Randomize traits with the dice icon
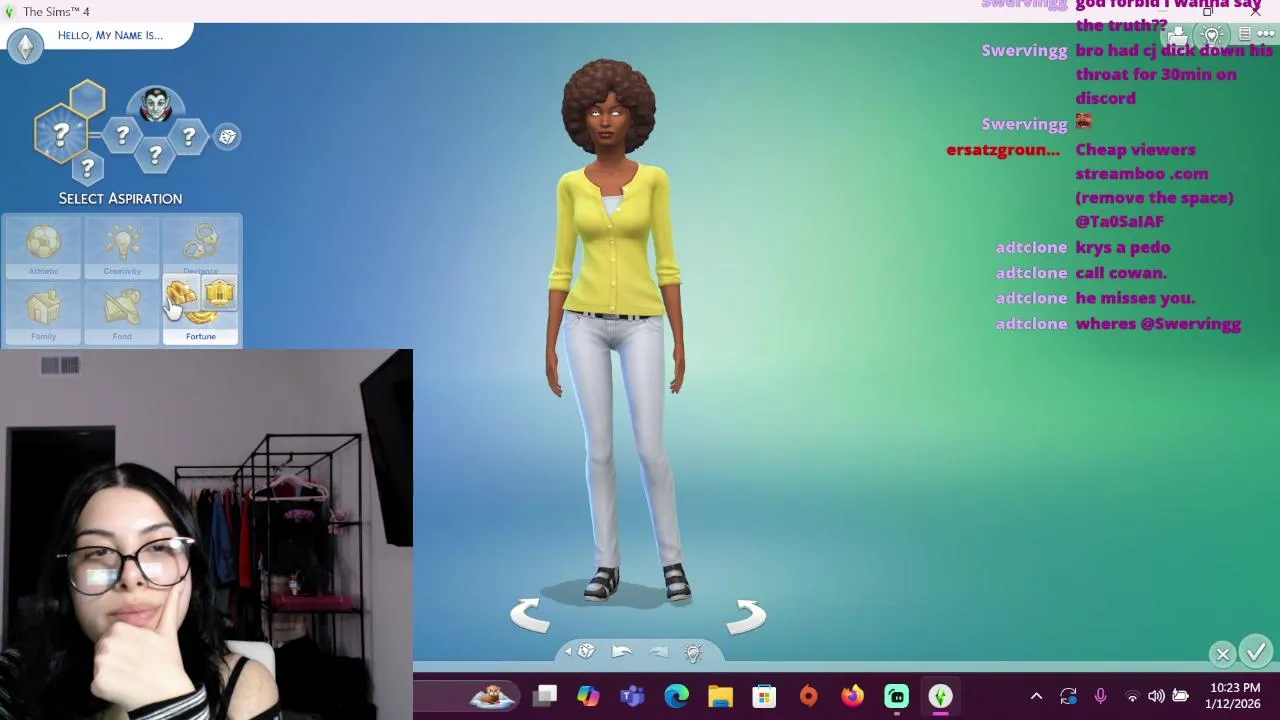1280x720 pixels. click(227, 137)
